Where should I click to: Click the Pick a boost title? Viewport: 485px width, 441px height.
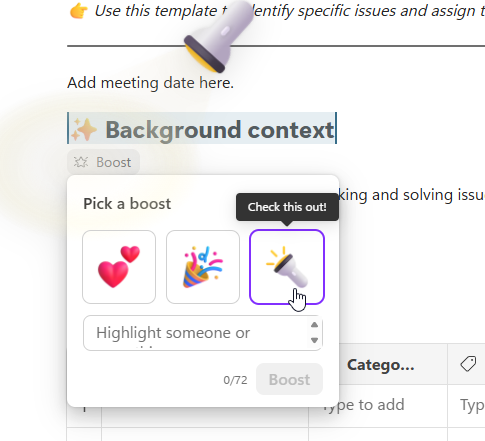(127, 204)
